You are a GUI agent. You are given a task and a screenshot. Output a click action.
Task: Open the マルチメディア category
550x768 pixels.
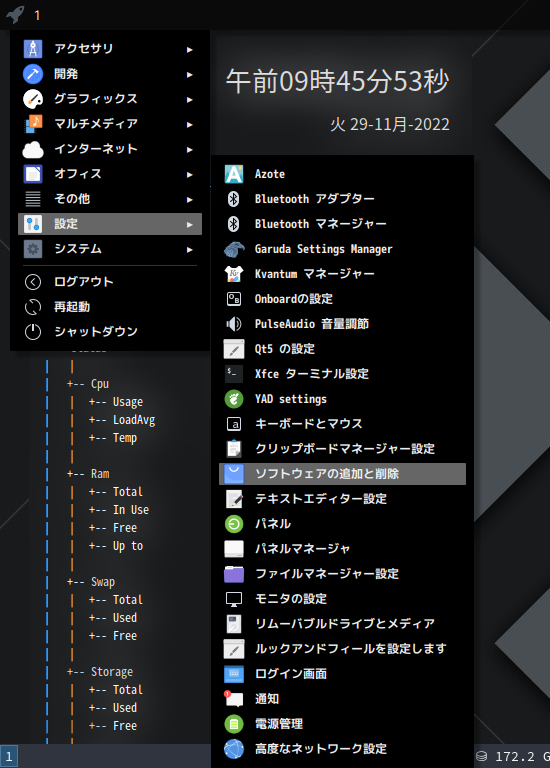[110, 124]
